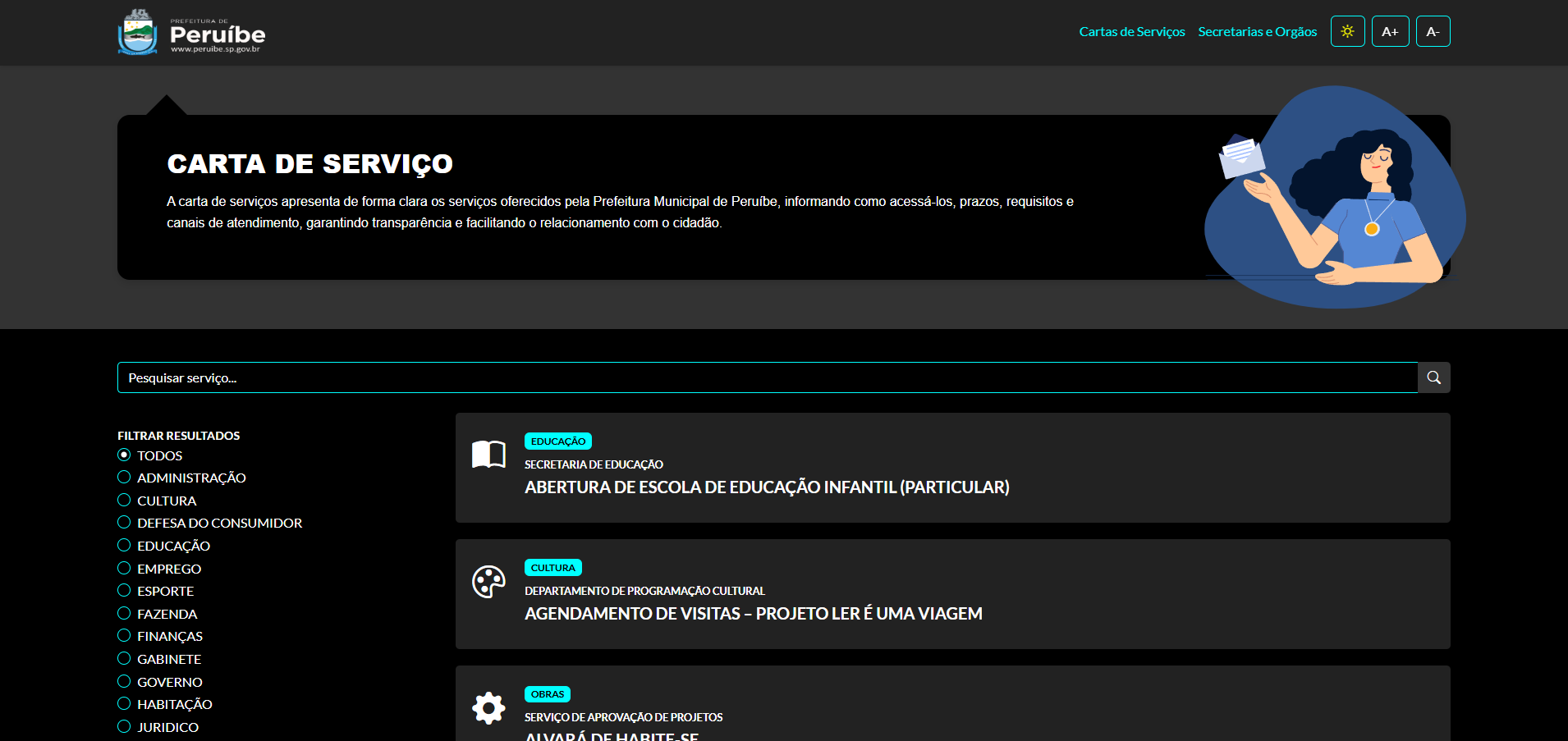This screenshot has height=741, width=1568.
Task: Open Abertura de Escola de Educação Infantil service
Action: (767, 487)
